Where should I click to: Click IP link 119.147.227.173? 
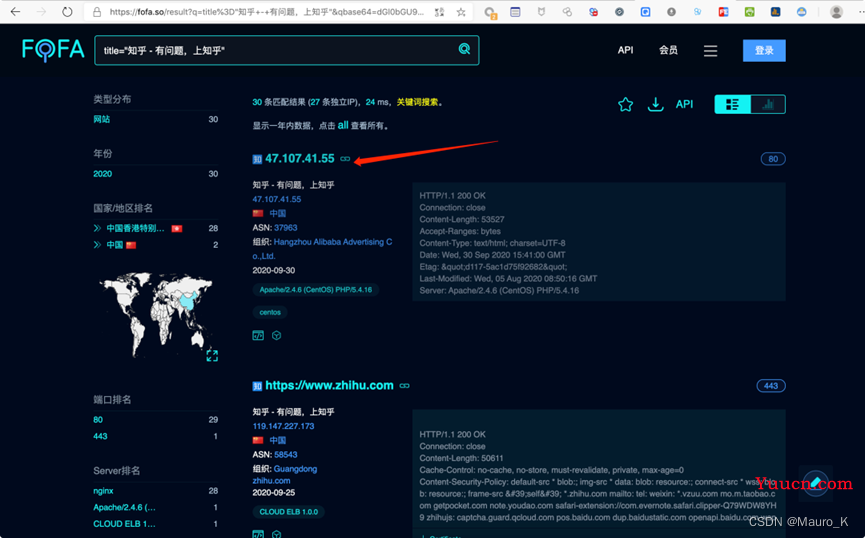tap(284, 426)
